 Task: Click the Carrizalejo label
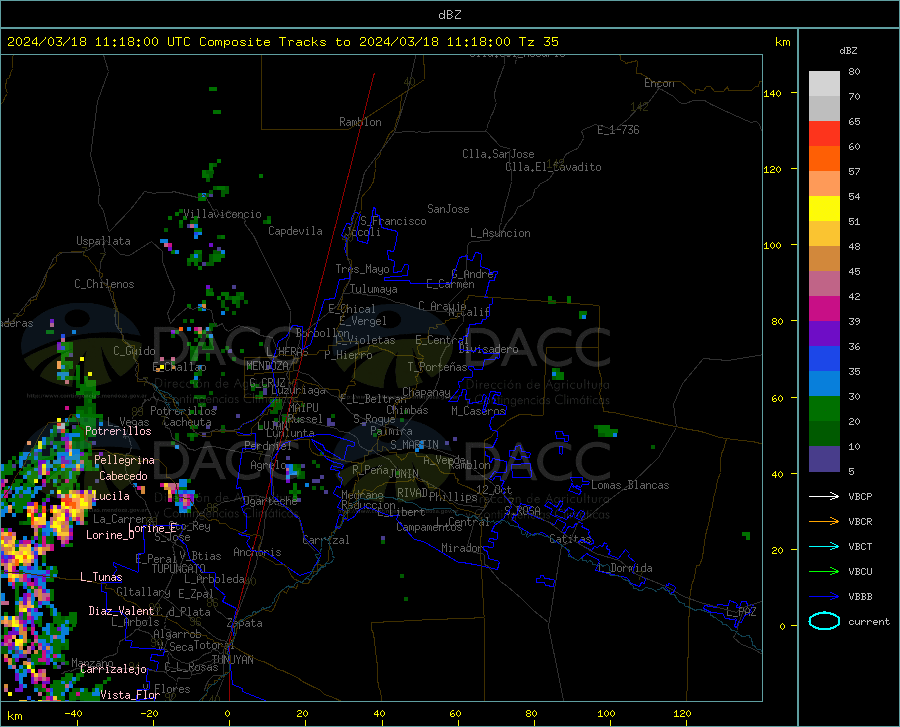pyautogui.click(x=113, y=669)
